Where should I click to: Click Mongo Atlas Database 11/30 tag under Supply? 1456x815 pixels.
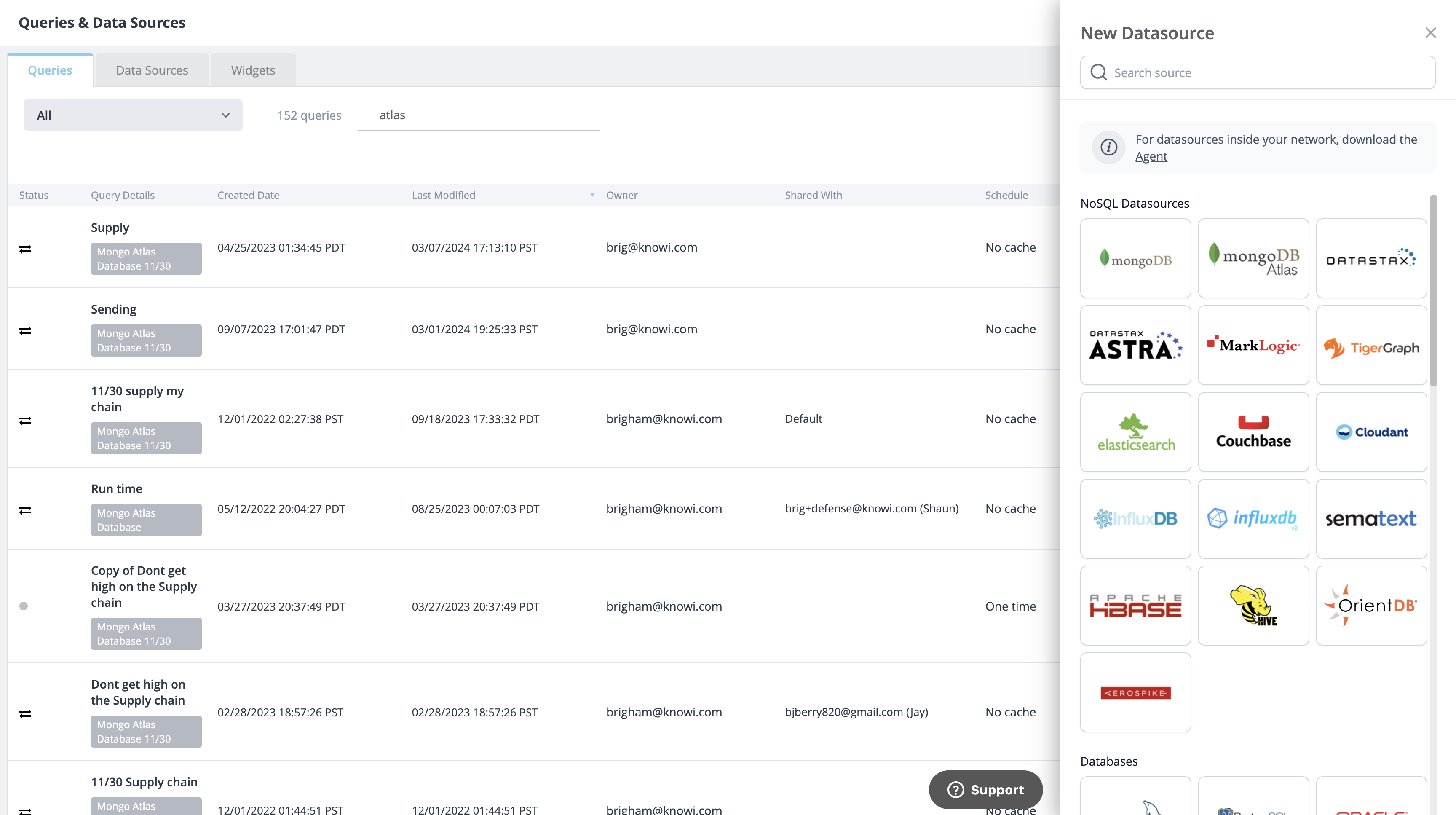point(146,259)
